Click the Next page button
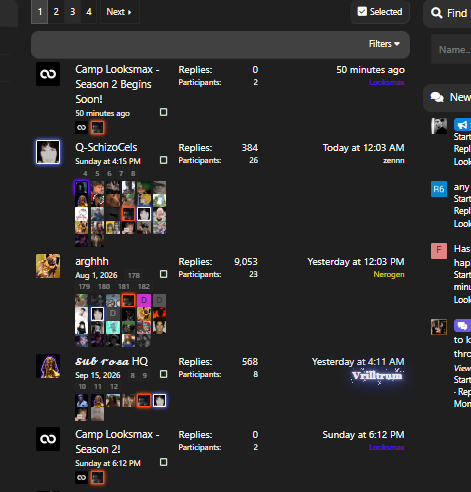471x492 pixels. tap(119, 12)
